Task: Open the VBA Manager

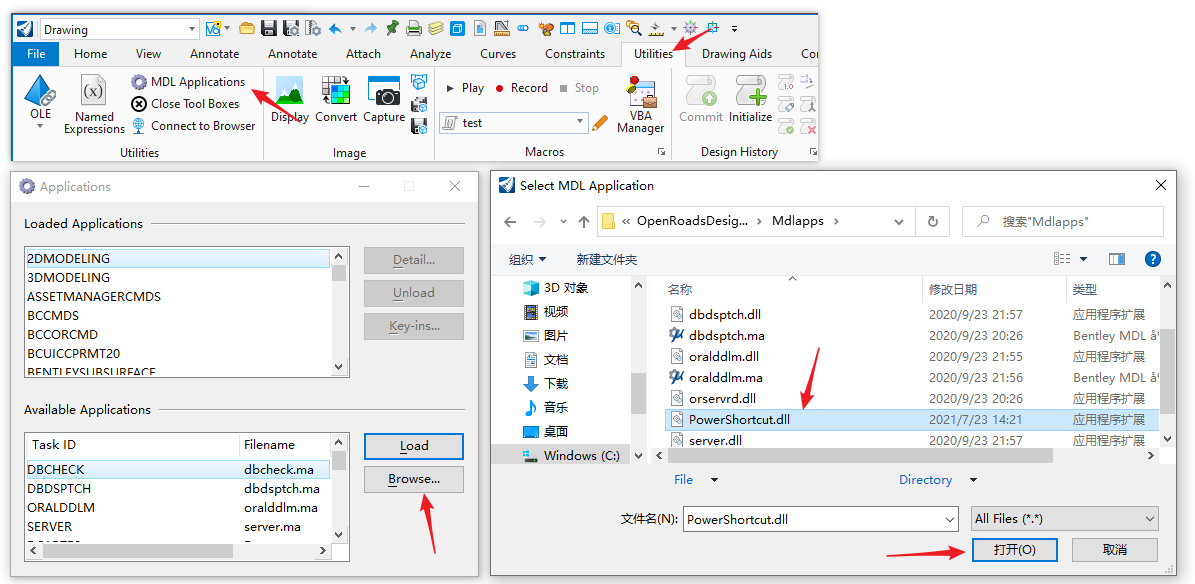Action: click(x=640, y=105)
